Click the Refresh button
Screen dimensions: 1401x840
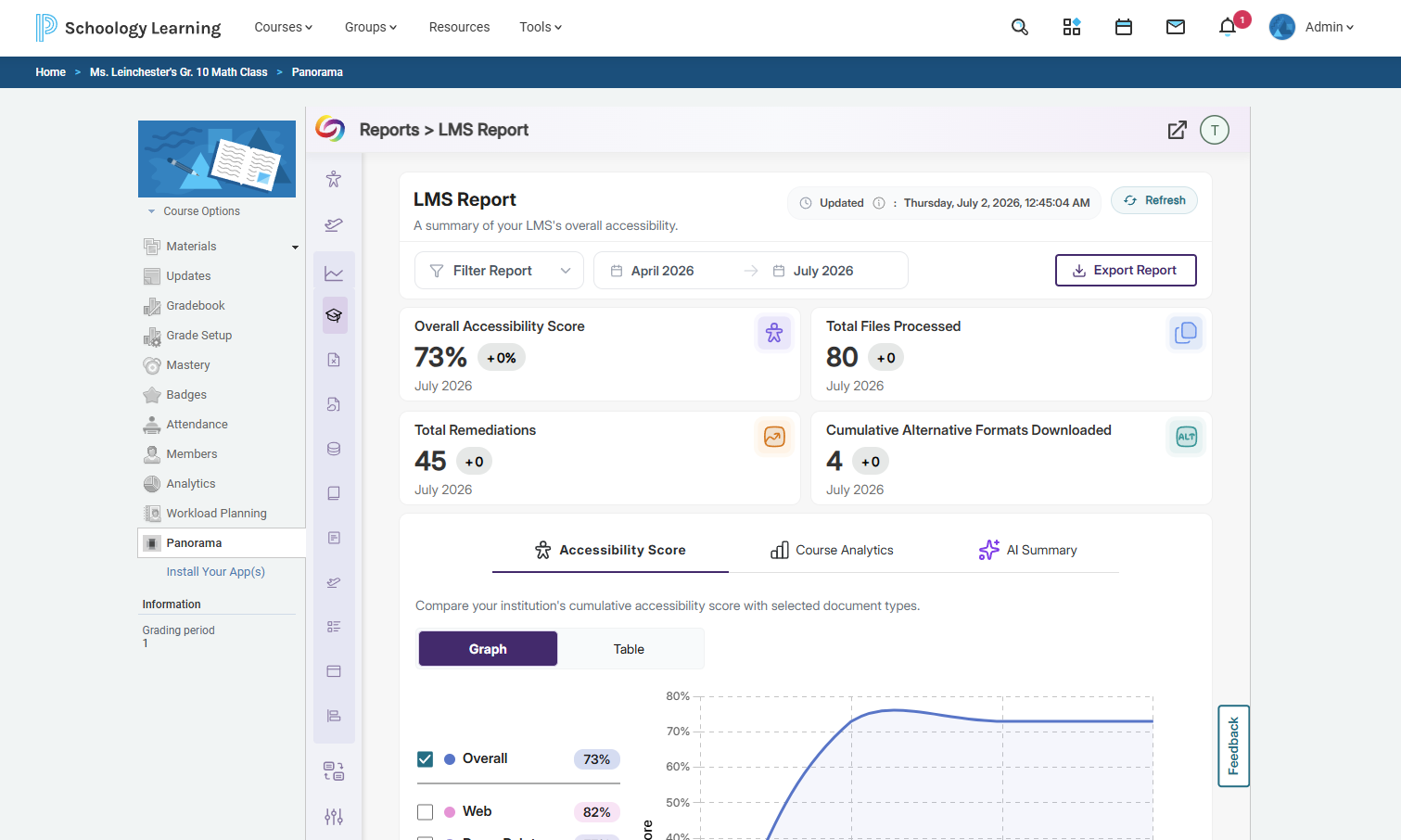point(1154,200)
